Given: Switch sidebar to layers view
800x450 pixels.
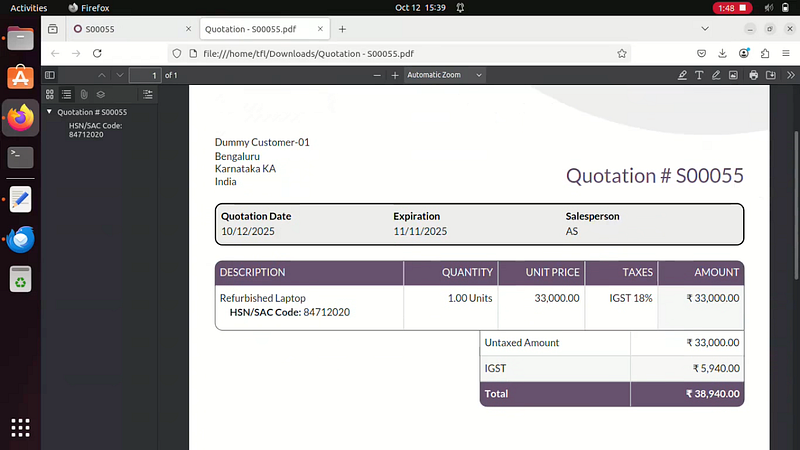Looking at the screenshot, I should coord(101,94).
